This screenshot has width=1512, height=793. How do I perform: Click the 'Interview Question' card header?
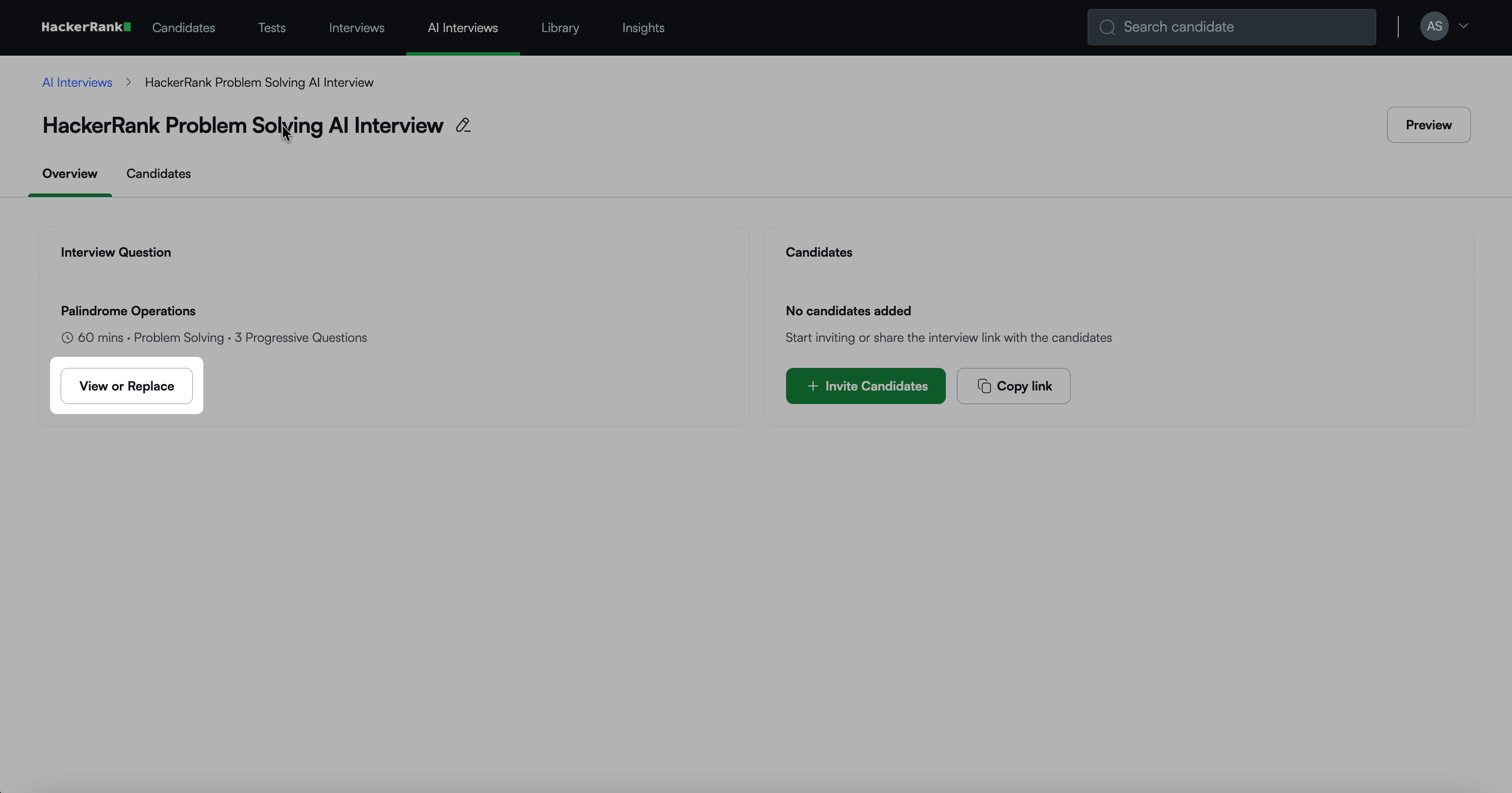[x=116, y=252]
